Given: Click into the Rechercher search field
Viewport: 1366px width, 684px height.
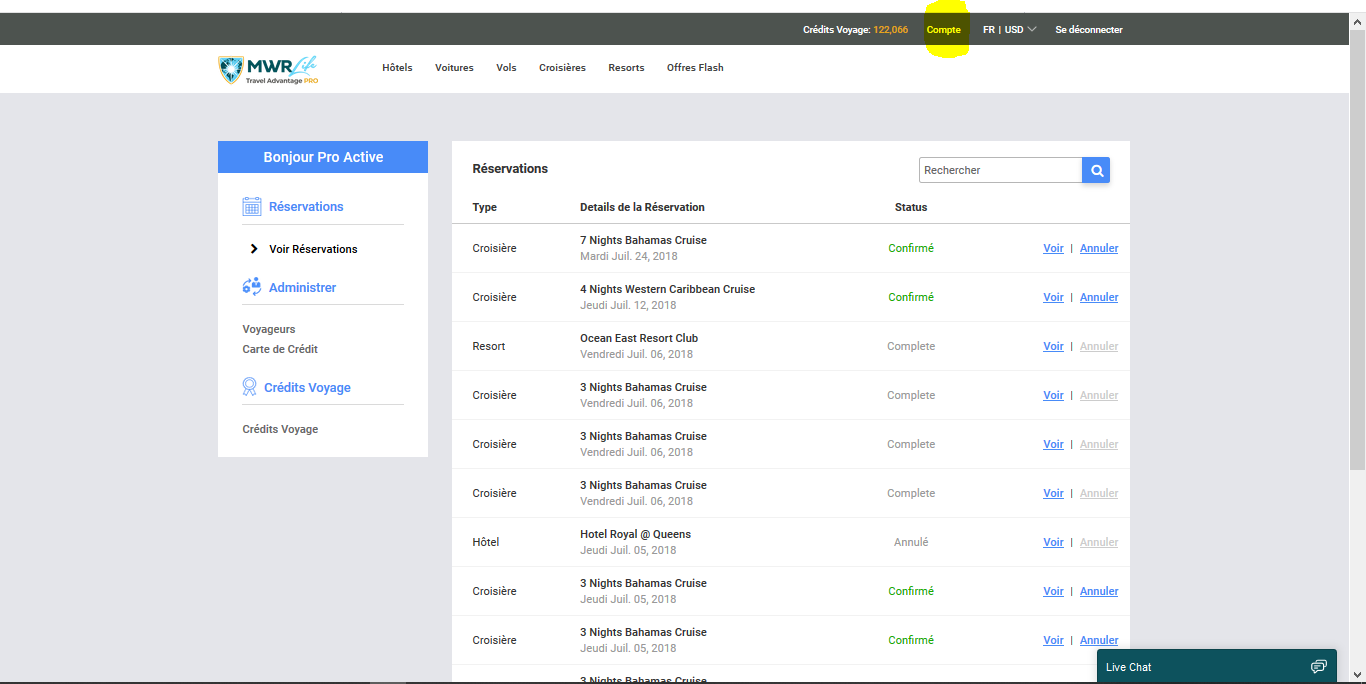Looking at the screenshot, I should point(1000,170).
